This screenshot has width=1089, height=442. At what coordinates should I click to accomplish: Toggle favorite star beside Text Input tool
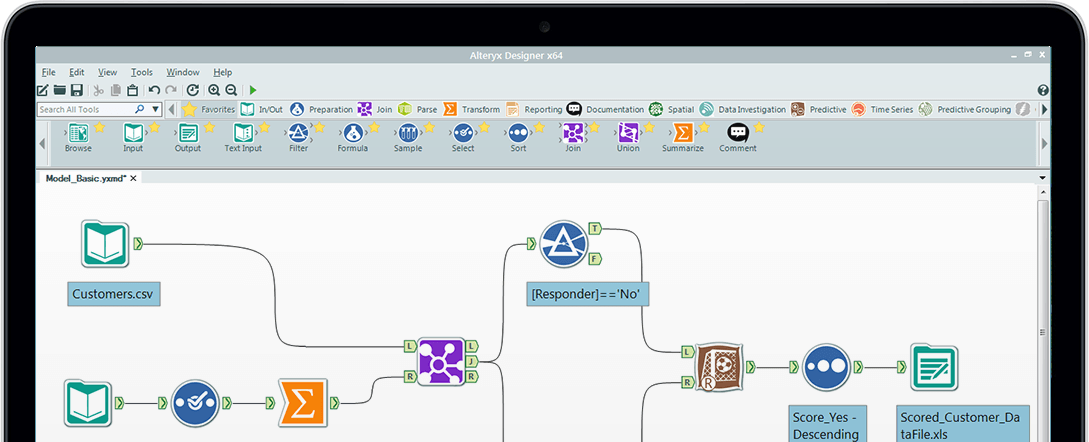coord(264,127)
